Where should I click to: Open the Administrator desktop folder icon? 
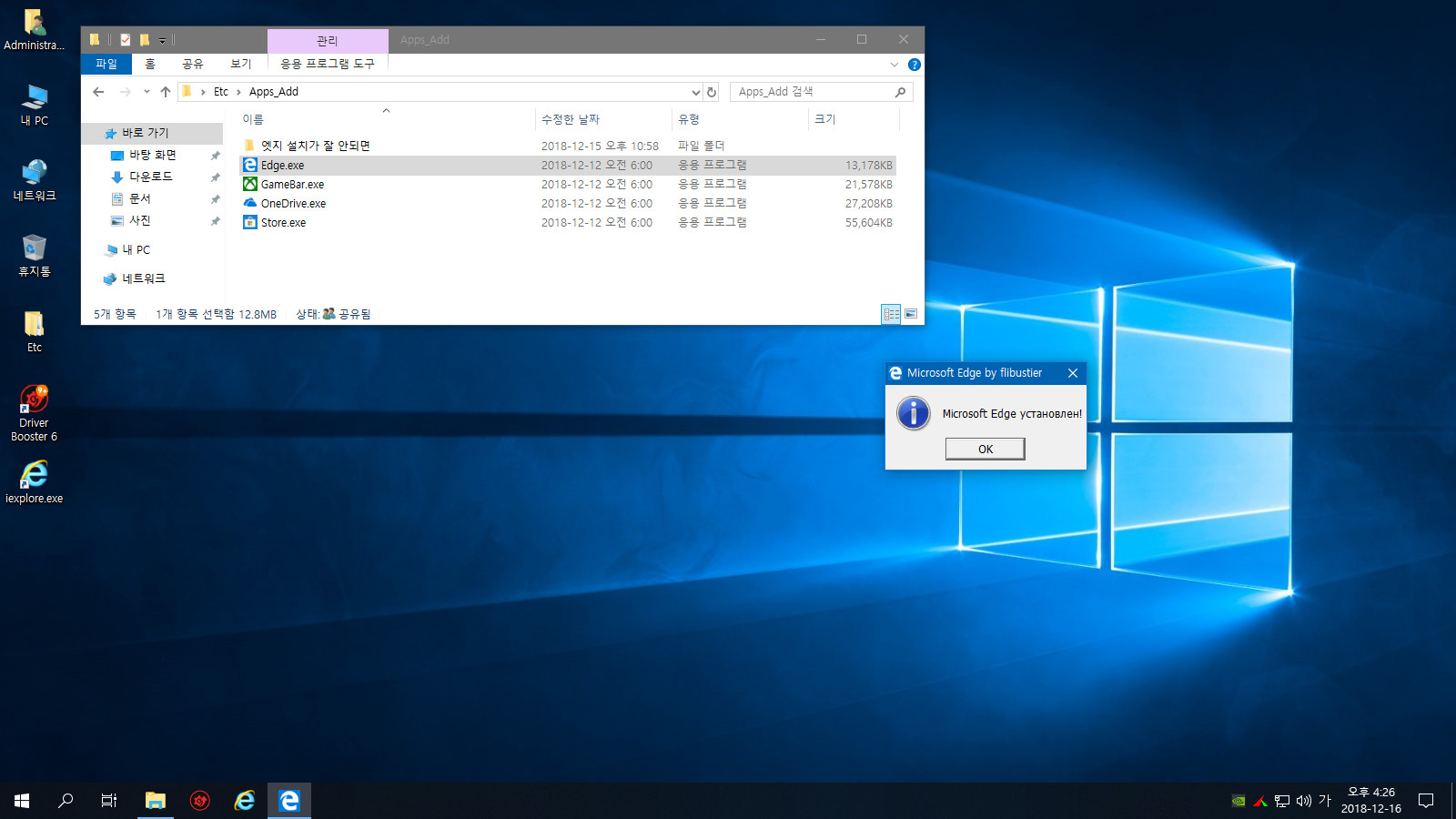click(34, 29)
